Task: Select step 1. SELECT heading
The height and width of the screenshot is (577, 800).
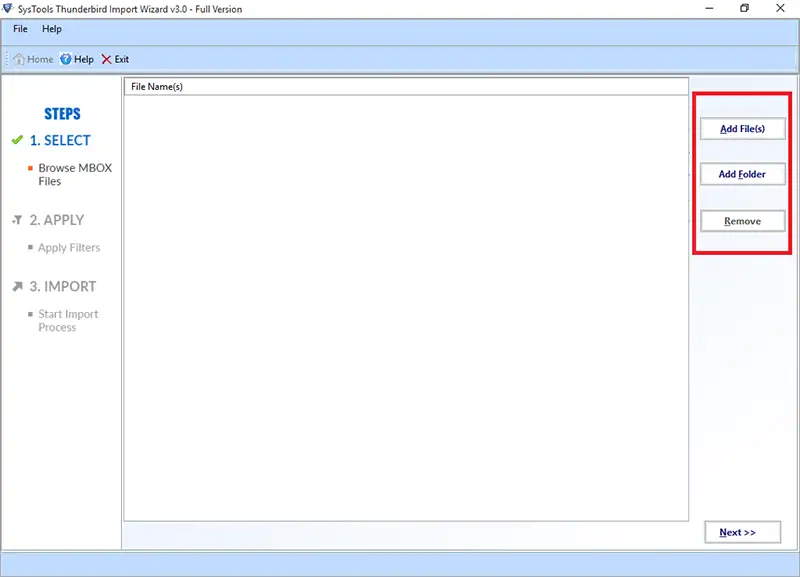Action: click(60, 140)
